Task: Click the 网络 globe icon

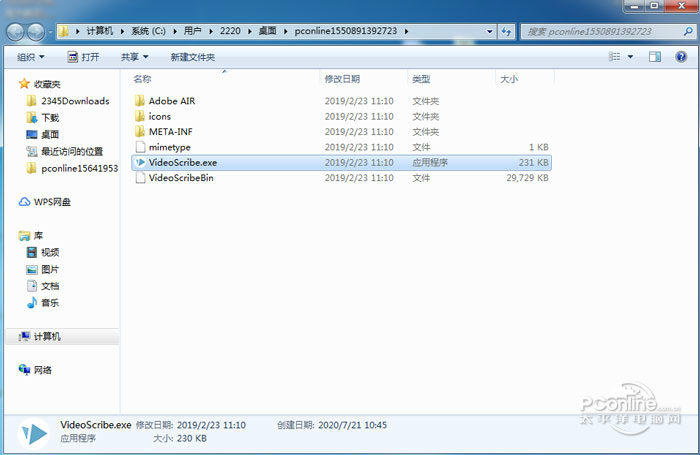Action: [24, 370]
